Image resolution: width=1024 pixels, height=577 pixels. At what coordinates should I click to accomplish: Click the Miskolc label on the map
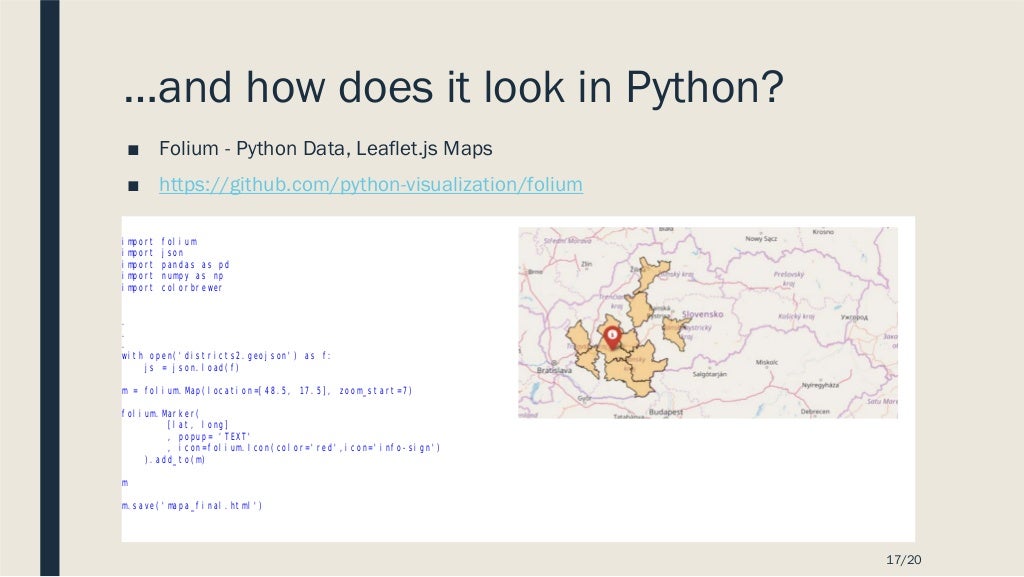coord(767,362)
